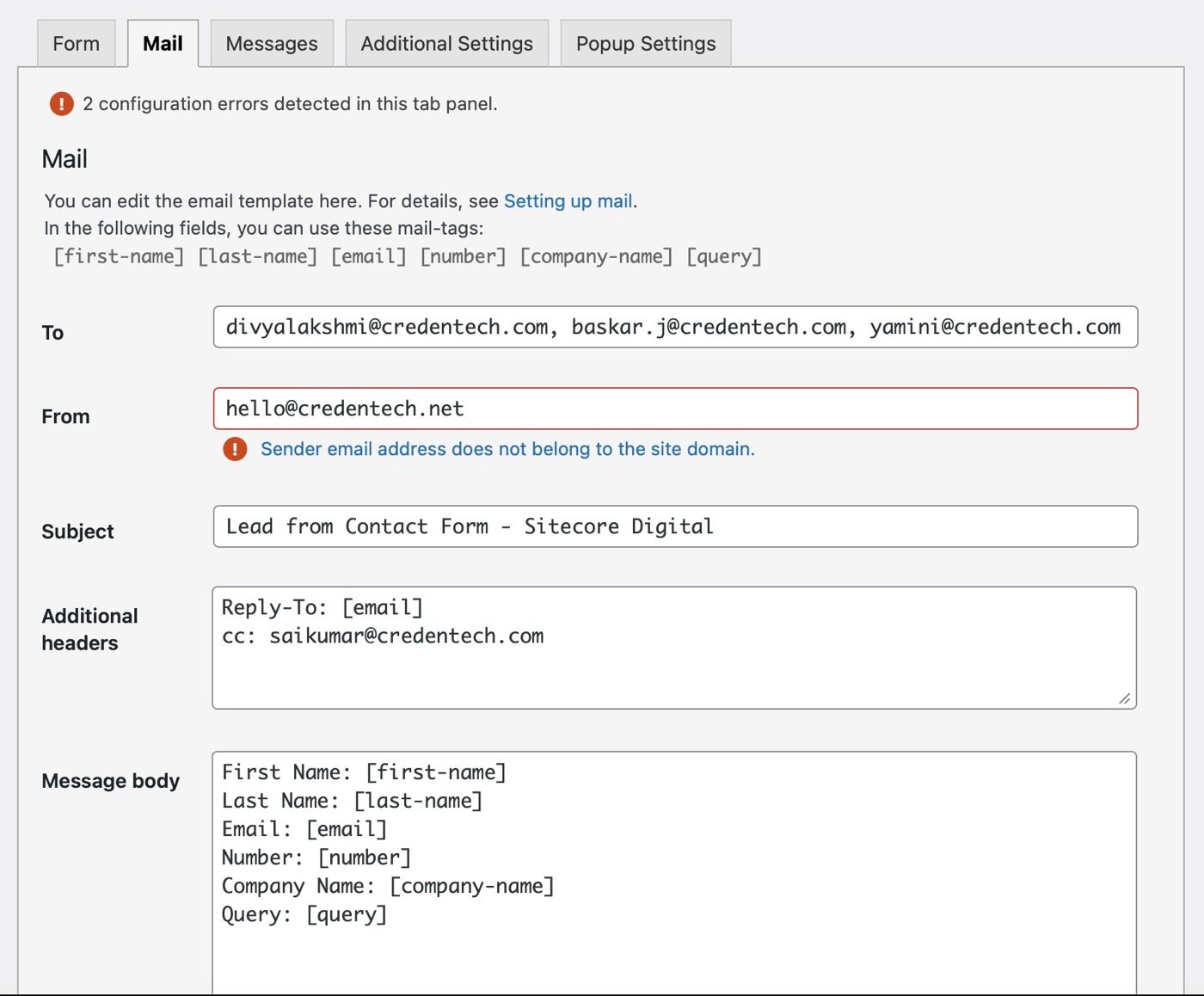
Task: Click the First Name: [first-name] line
Action: [x=364, y=772]
